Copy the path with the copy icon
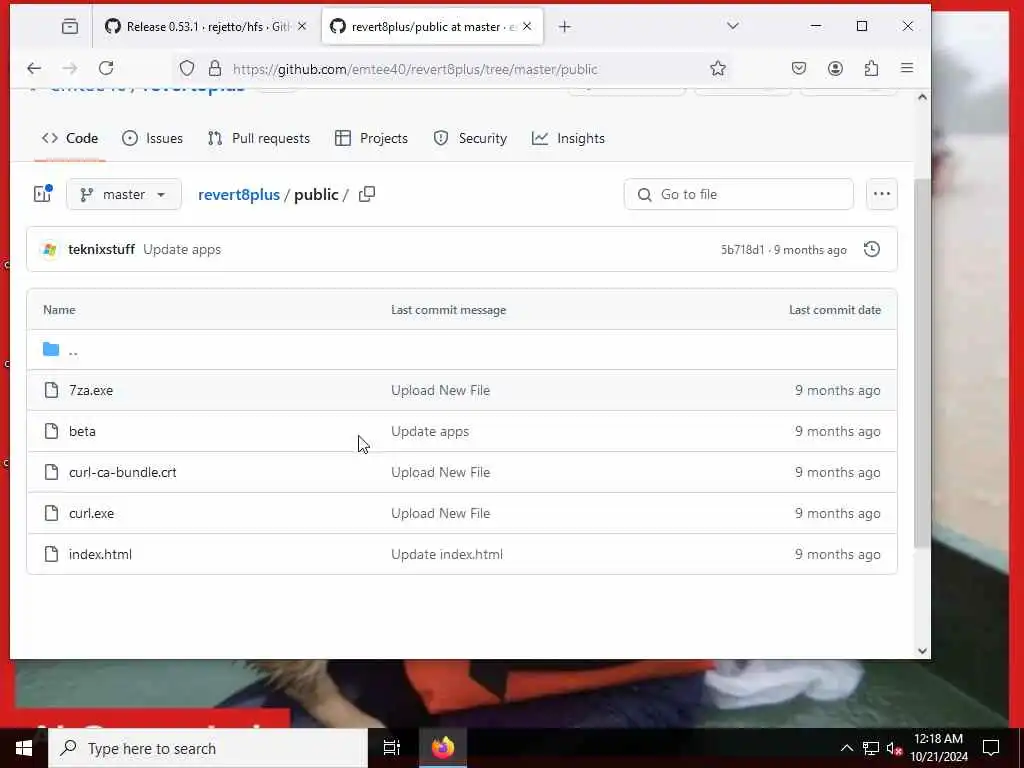The width and height of the screenshot is (1024, 768). click(367, 194)
